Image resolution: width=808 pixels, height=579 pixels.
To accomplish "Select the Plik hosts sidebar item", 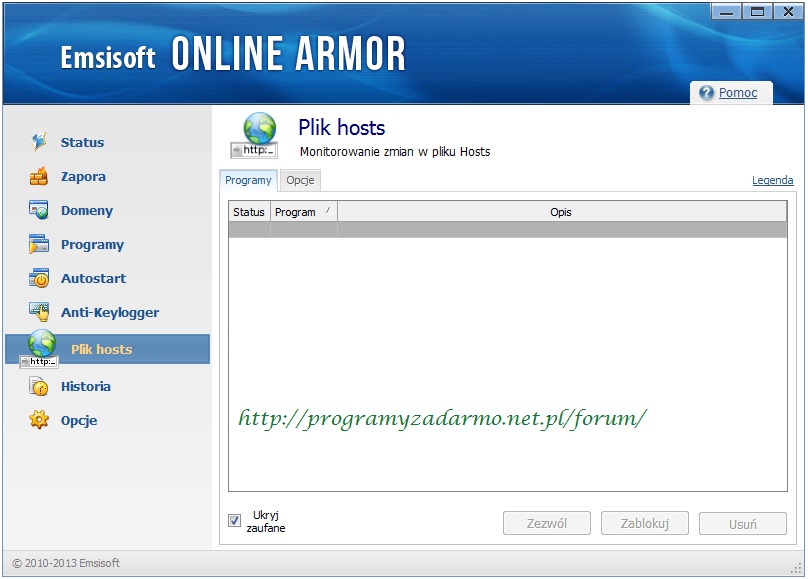I will pyautogui.click(x=101, y=349).
